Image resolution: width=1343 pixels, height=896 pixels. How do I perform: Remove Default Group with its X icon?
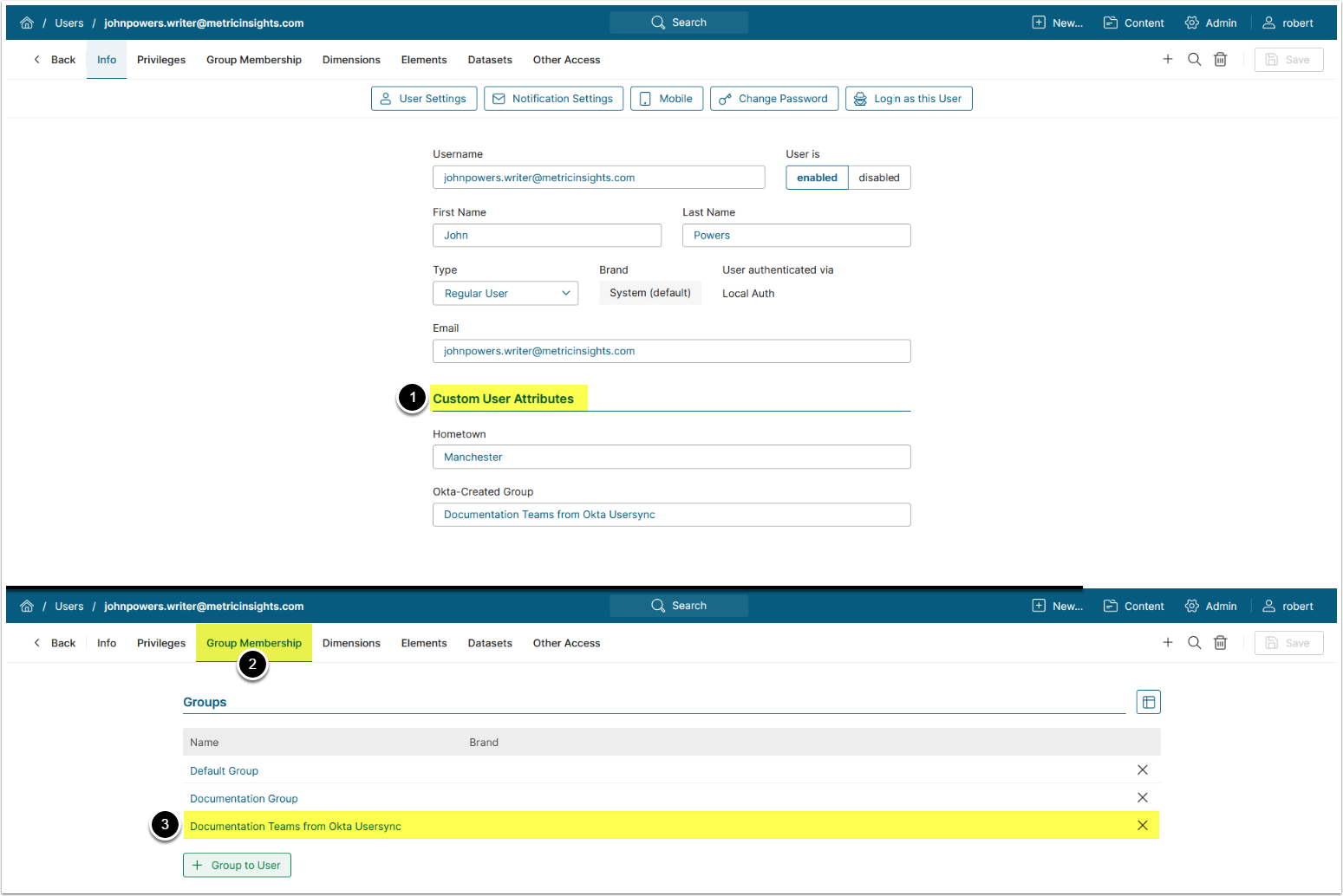pyautogui.click(x=1142, y=770)
